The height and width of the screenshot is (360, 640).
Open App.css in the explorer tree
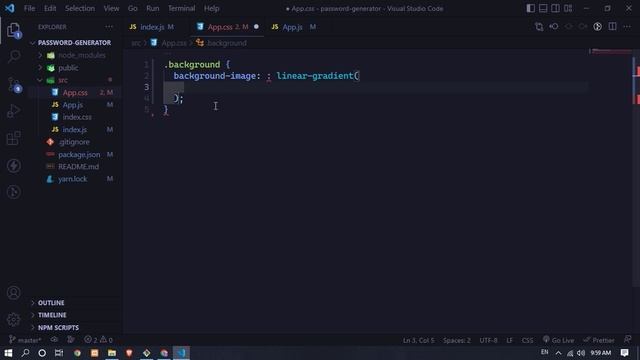tap(75, 93)
